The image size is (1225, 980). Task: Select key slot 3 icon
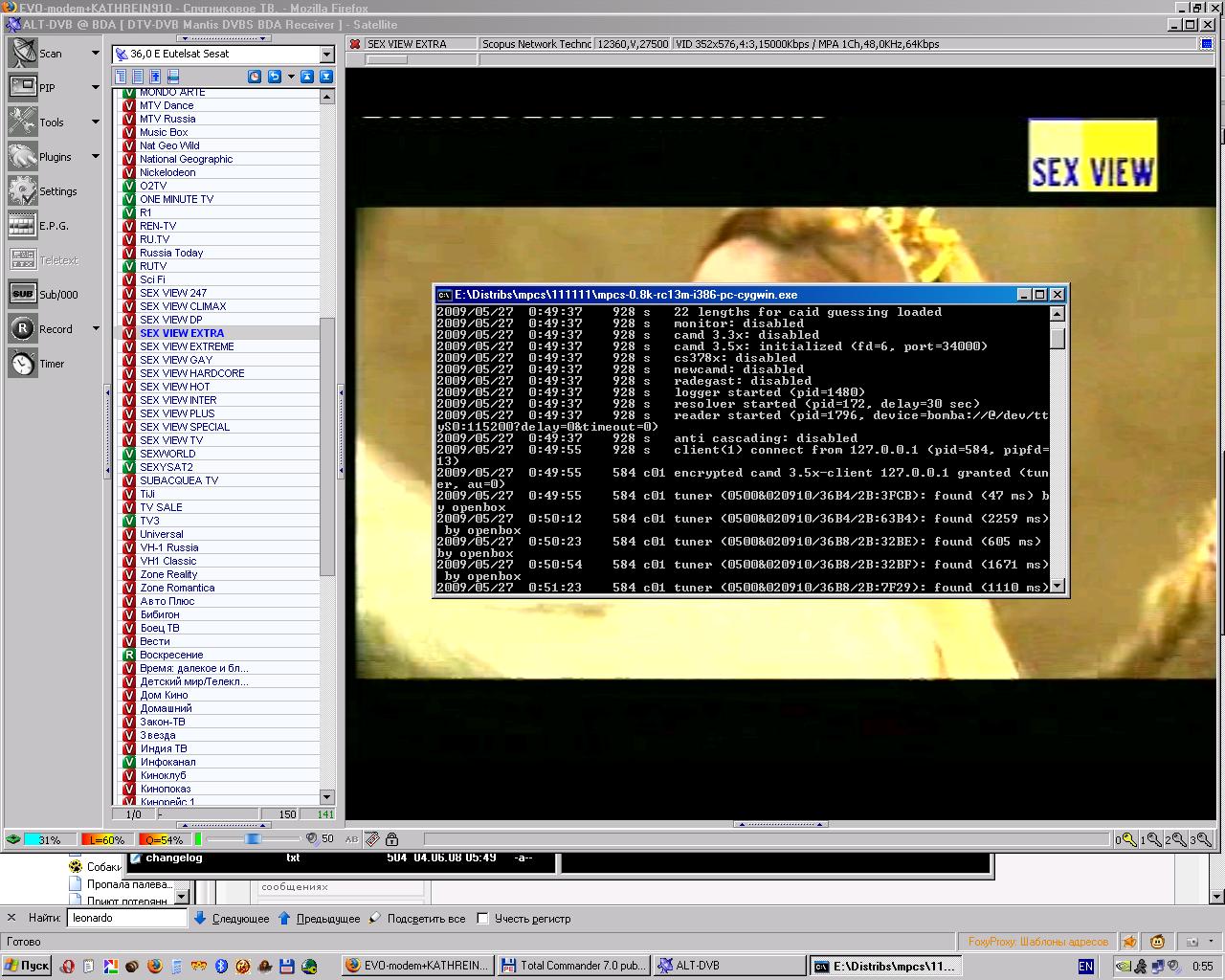click(x=1201, y=839)
